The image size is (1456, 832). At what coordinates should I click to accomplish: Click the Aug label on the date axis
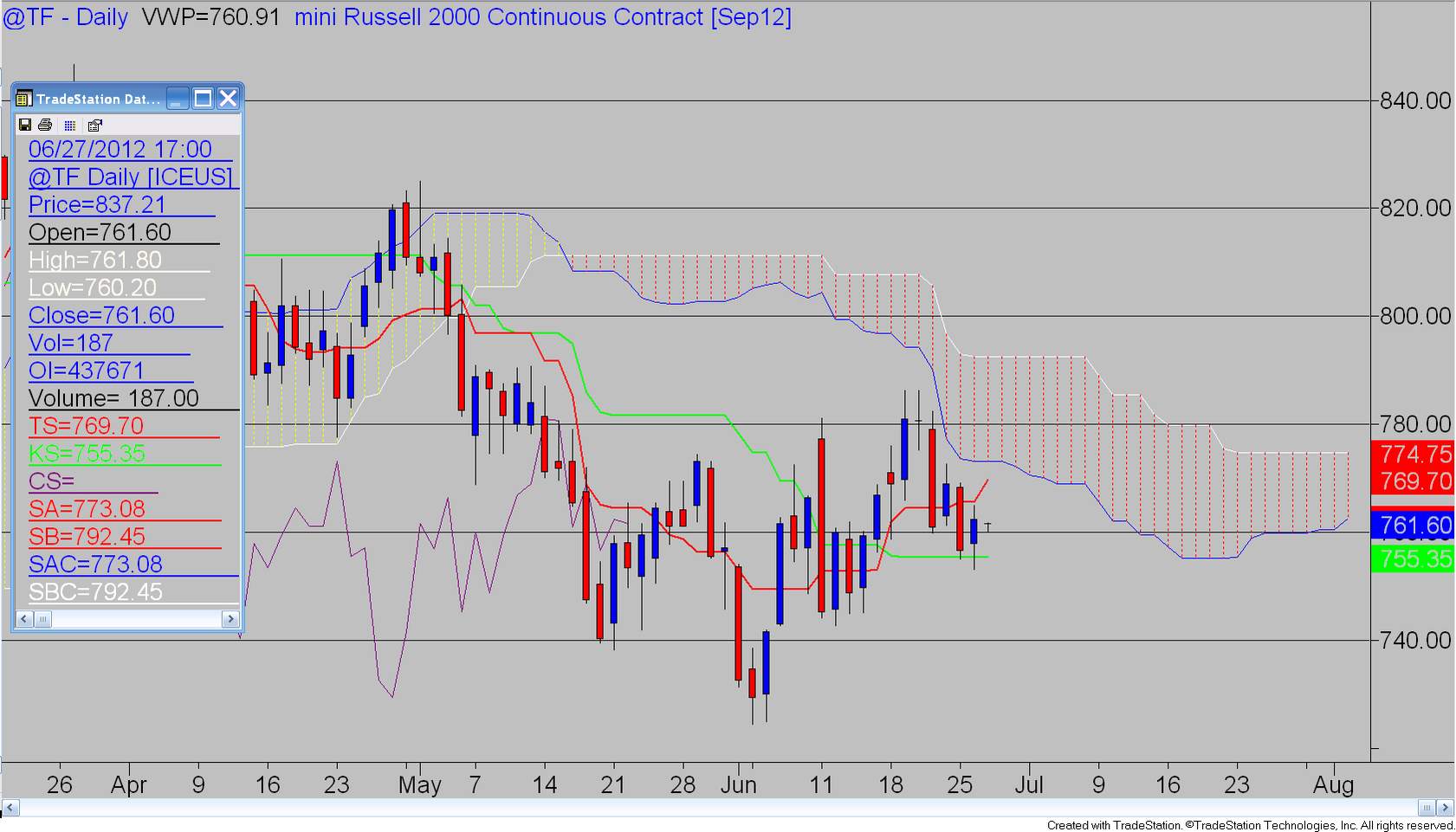point(1334,785)
